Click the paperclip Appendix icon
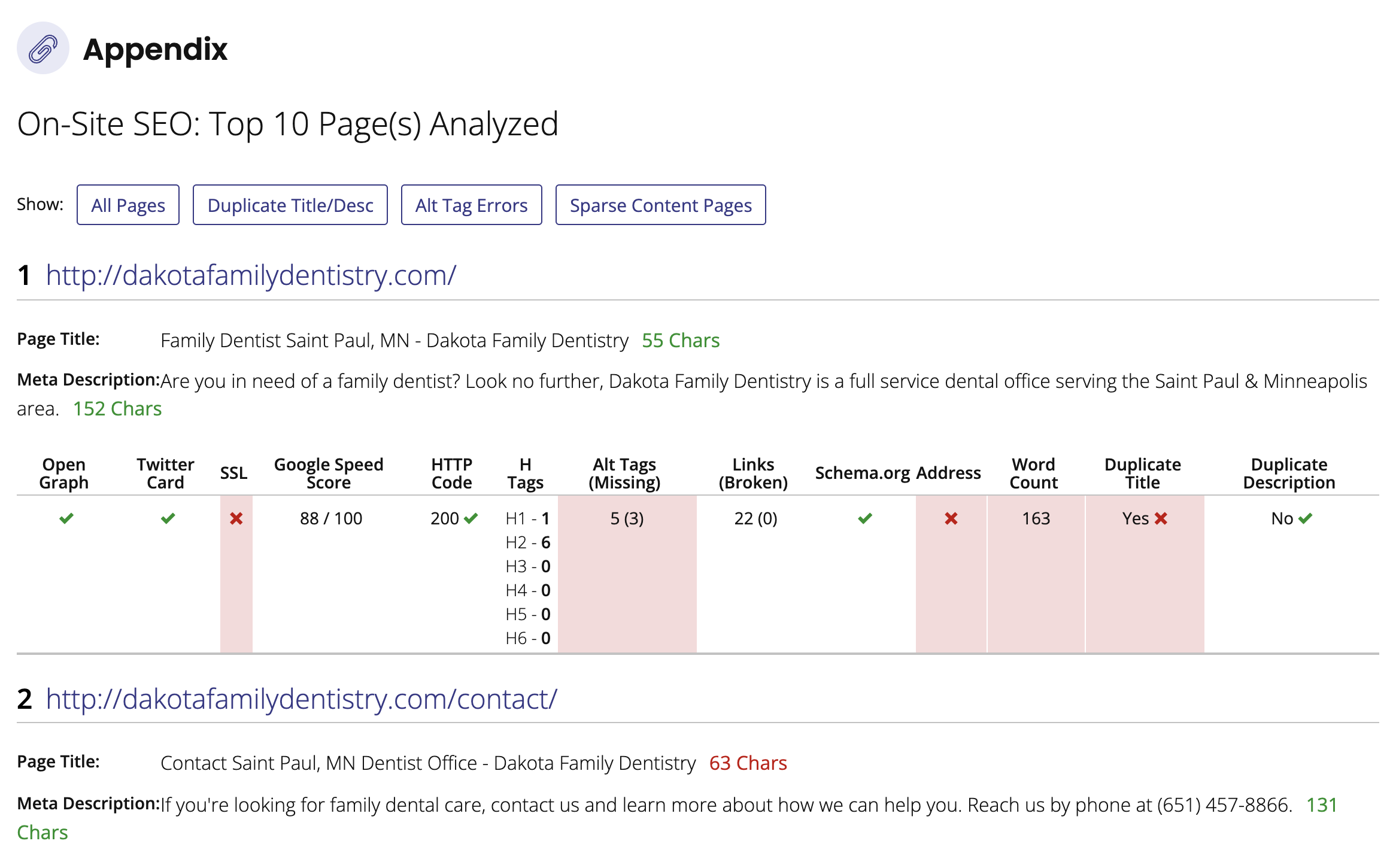The height and width of the screenshot is (868, 1396). click(x=43, y=48)
